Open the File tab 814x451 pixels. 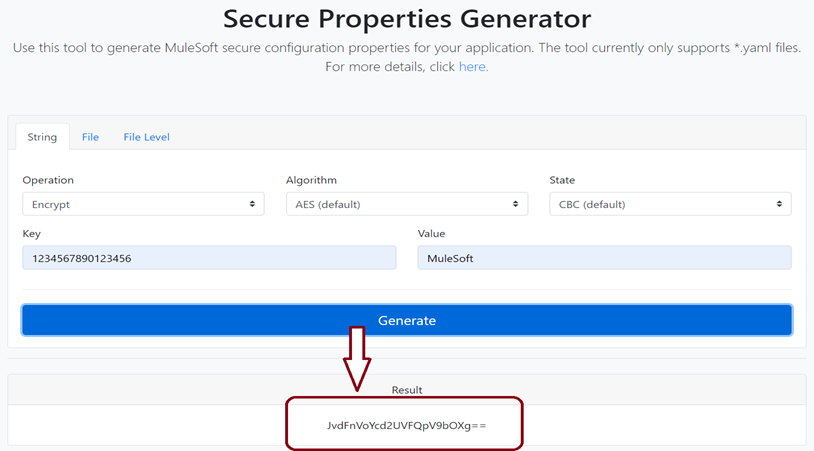pyautogui.click(x=90, y=137)
